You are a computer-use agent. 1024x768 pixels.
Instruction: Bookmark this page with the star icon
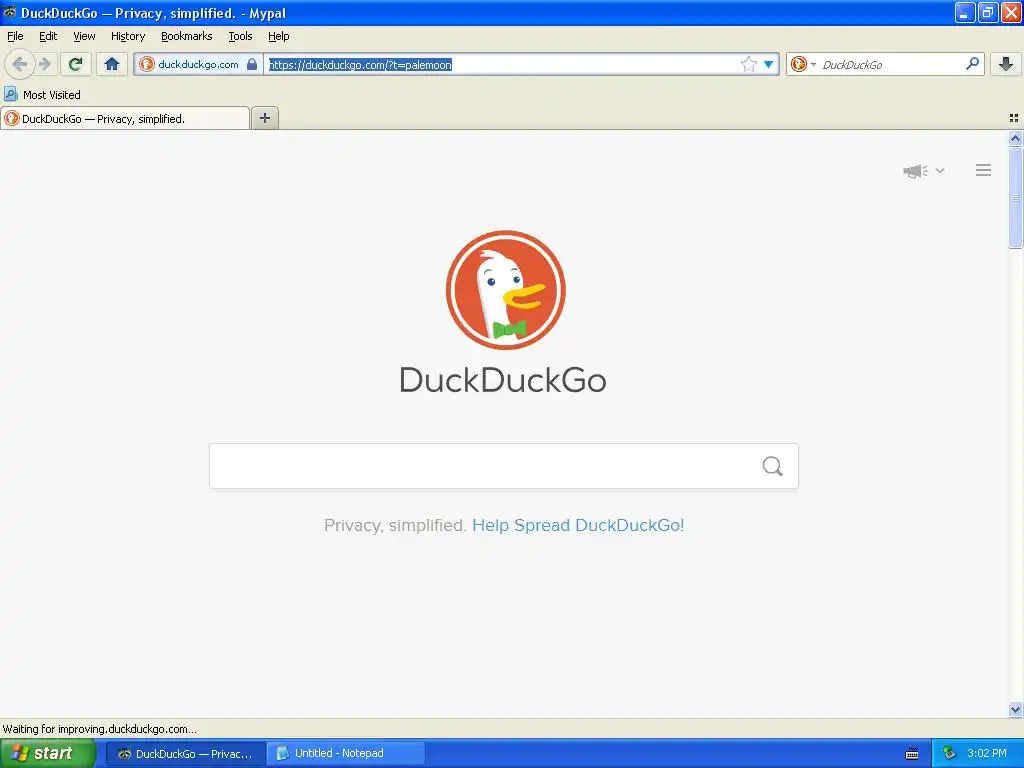pyautogui.click(x=748, y=64)
